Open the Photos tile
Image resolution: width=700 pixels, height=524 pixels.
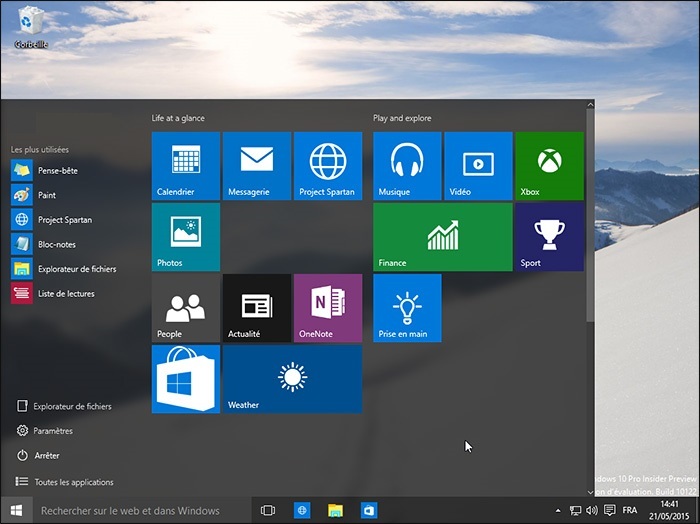(186, 237)
